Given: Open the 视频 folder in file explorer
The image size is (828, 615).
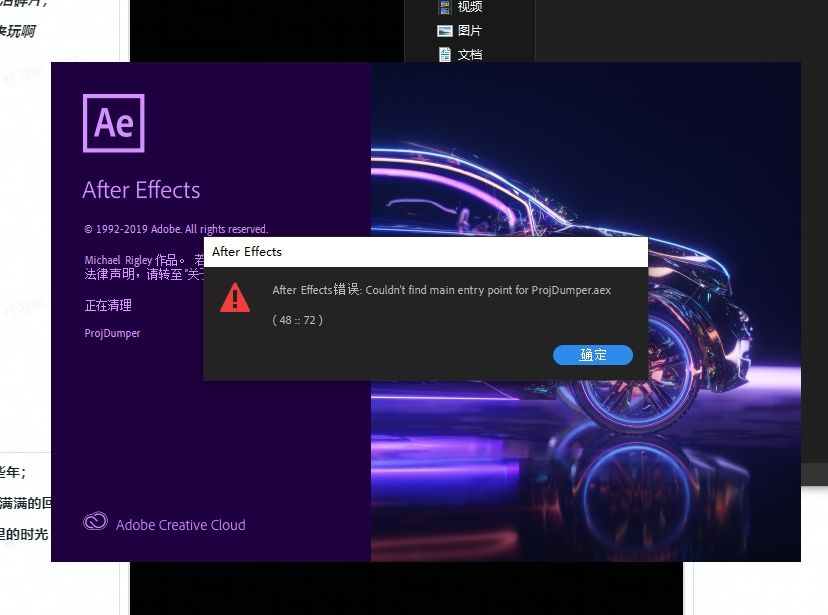Looking at the screenshot, I should click(460, 6).
